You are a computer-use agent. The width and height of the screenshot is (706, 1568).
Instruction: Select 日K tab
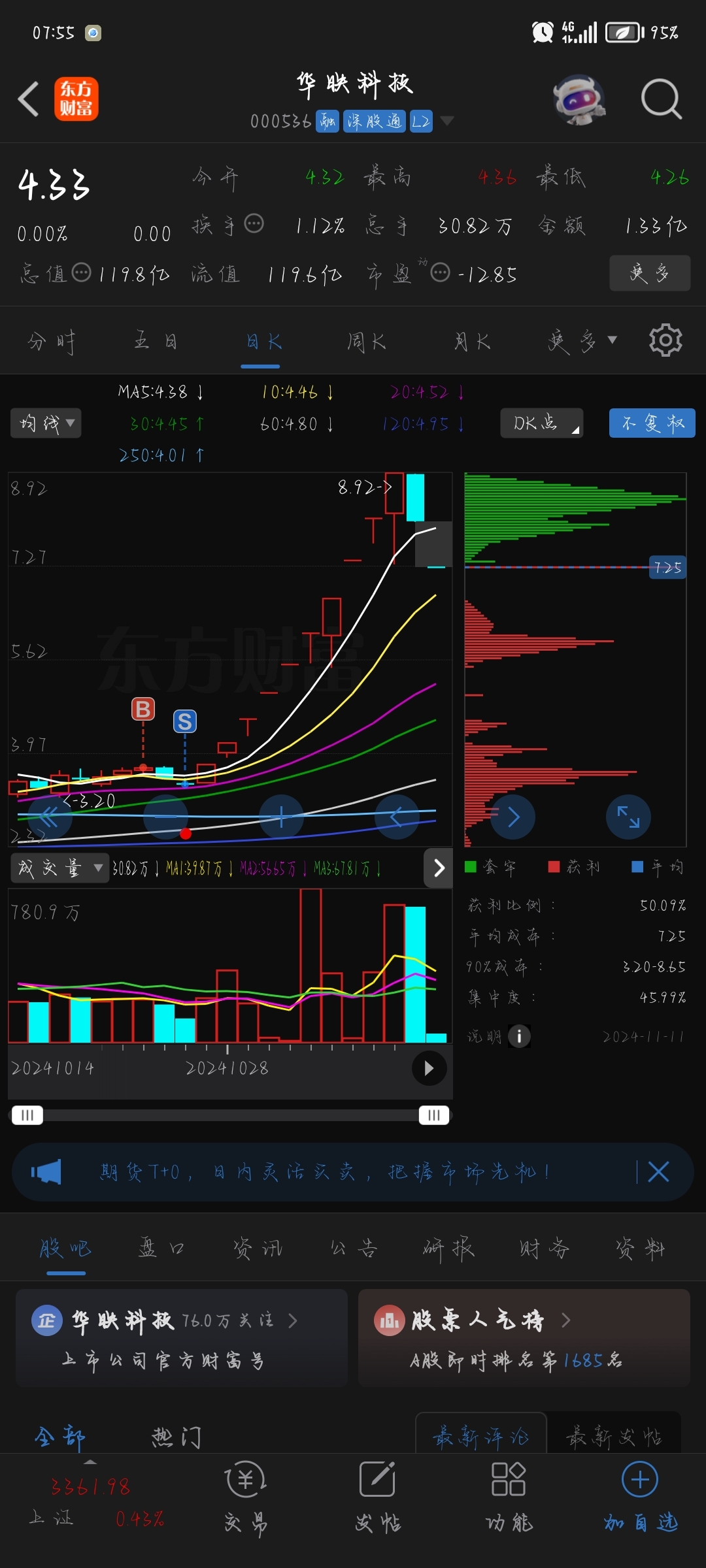coord(263,341)
